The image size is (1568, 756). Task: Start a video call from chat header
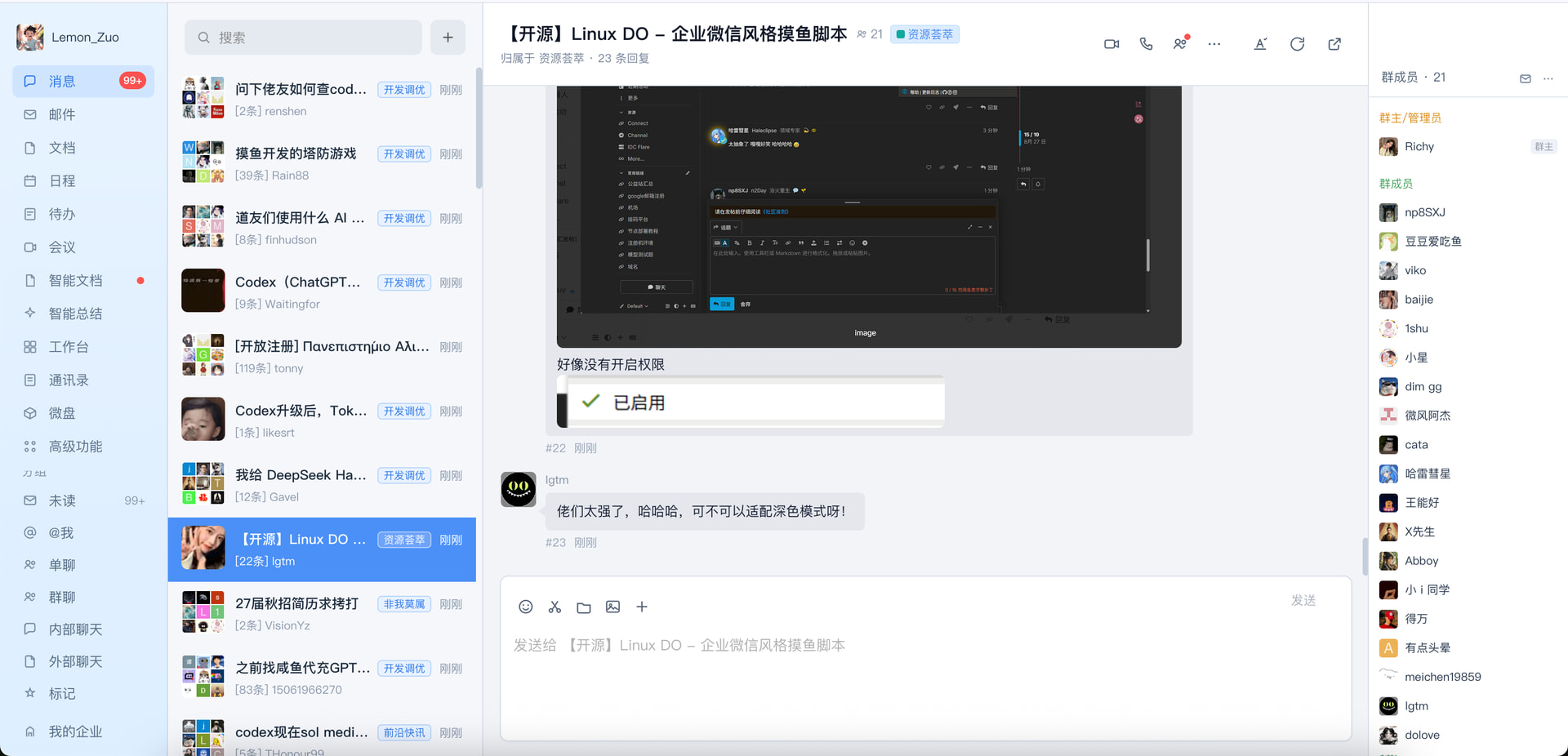click(1111, 44)
